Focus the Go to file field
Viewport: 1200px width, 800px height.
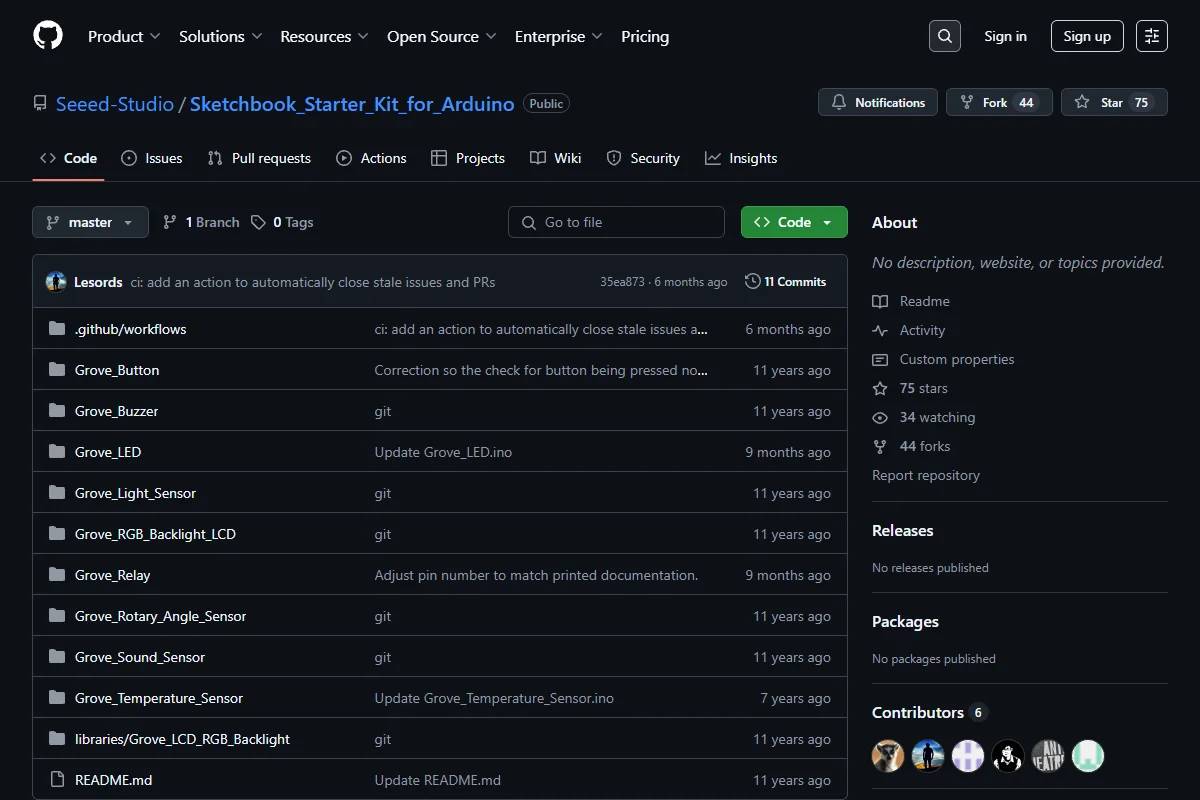coord(616,222)
